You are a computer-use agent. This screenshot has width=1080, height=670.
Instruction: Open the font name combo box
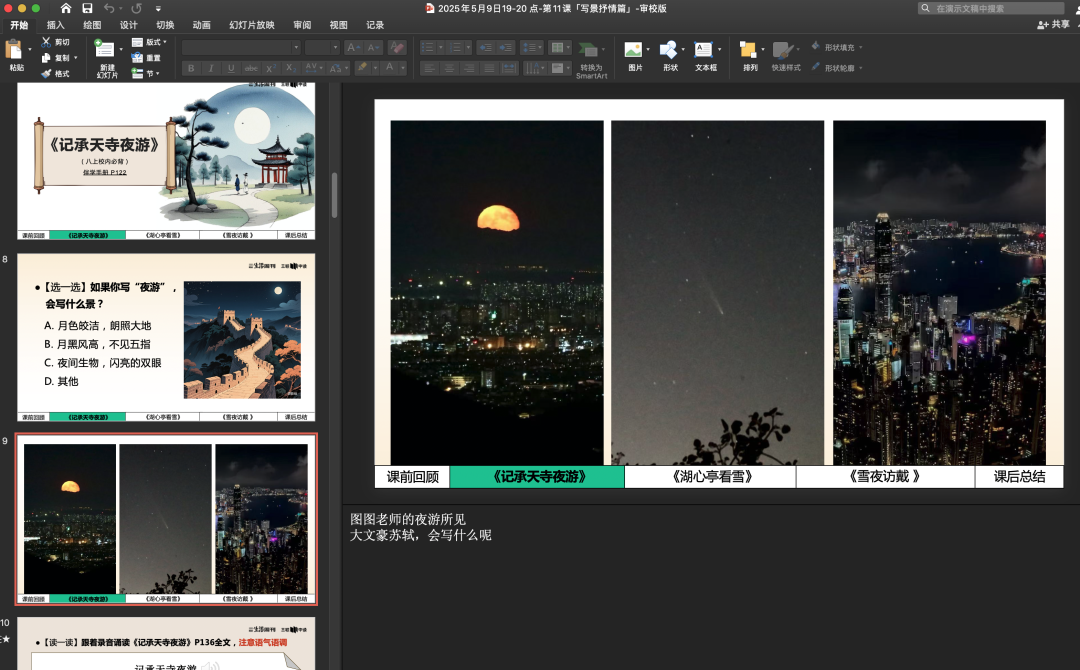241,48
